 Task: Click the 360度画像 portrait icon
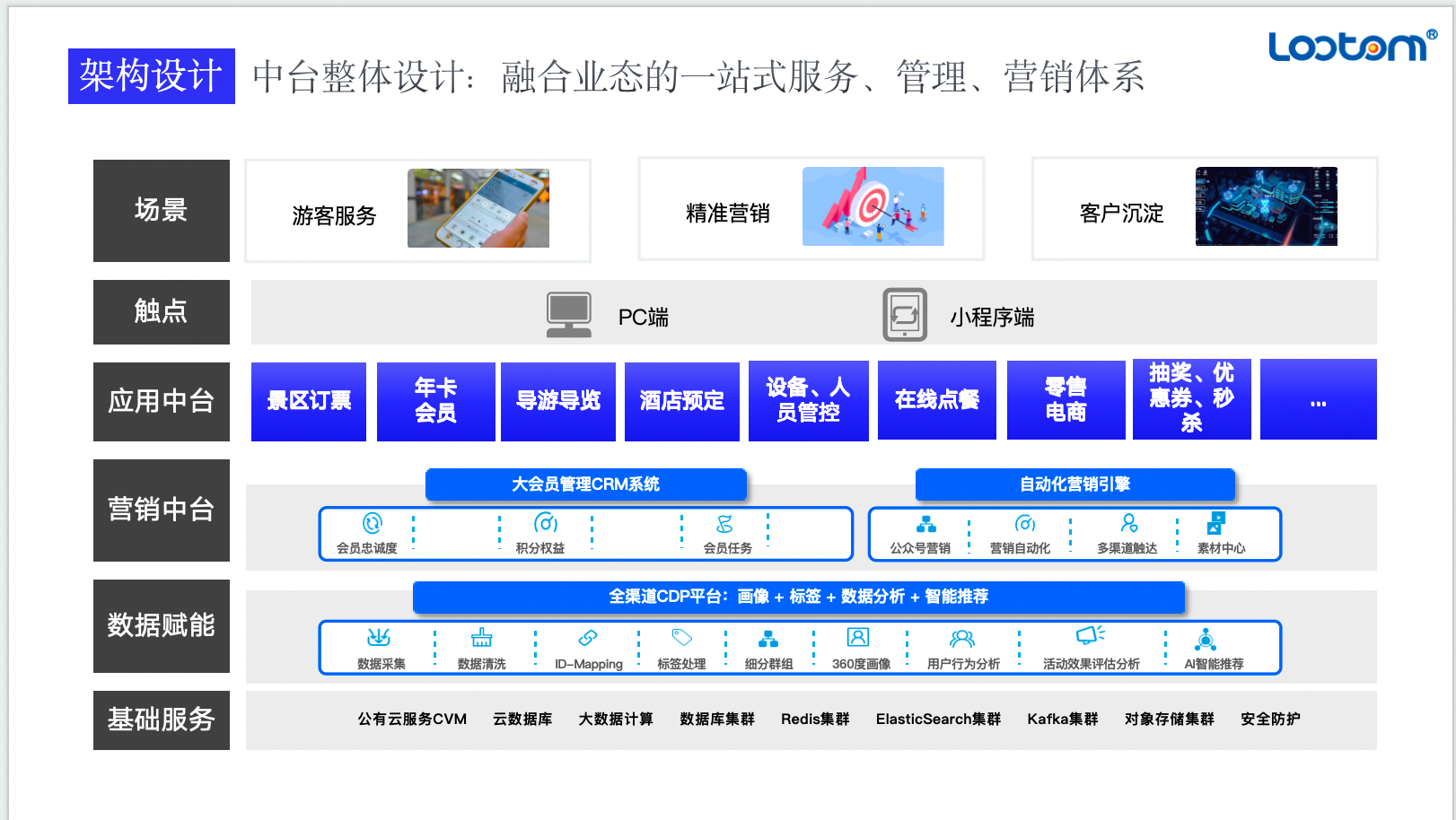click(x=858, y=638)
